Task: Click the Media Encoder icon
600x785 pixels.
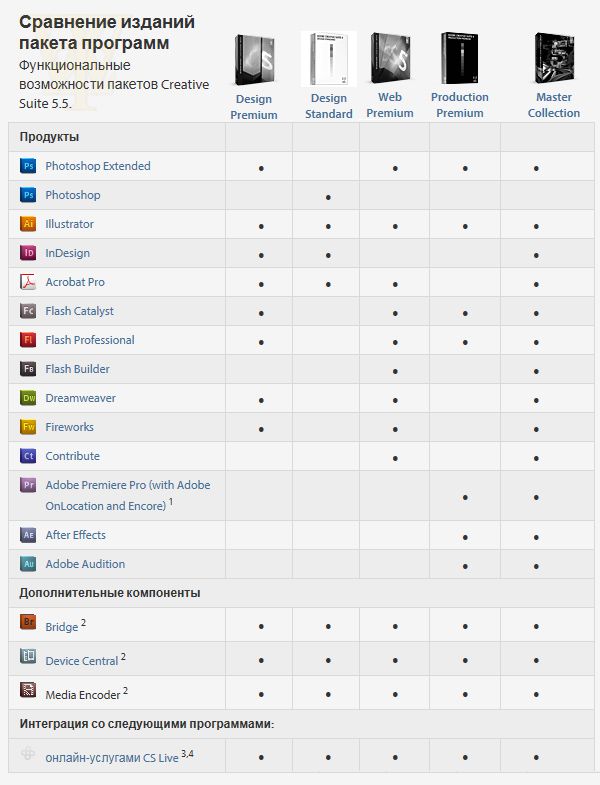Action: click(28, 690)
